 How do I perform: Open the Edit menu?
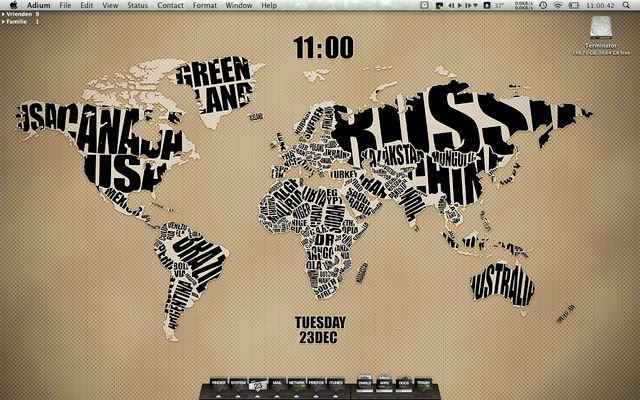[87, 5]
